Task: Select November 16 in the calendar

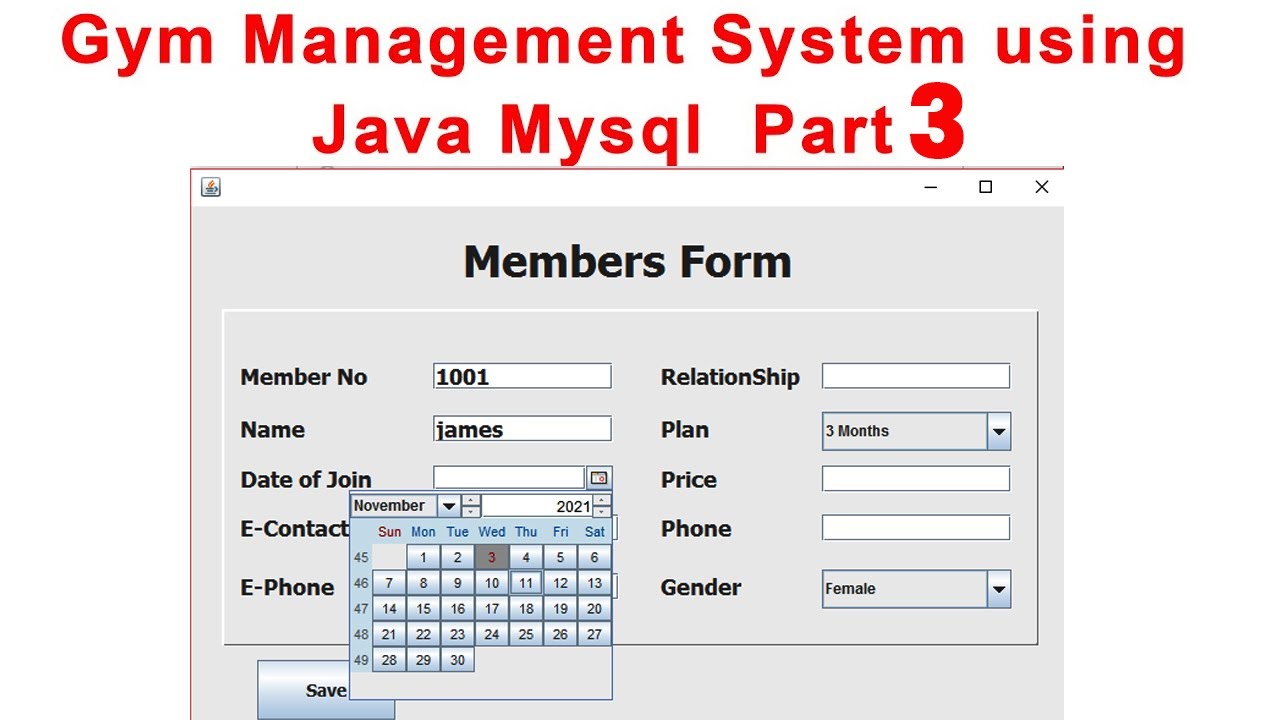Action: (x=458, y=609)
